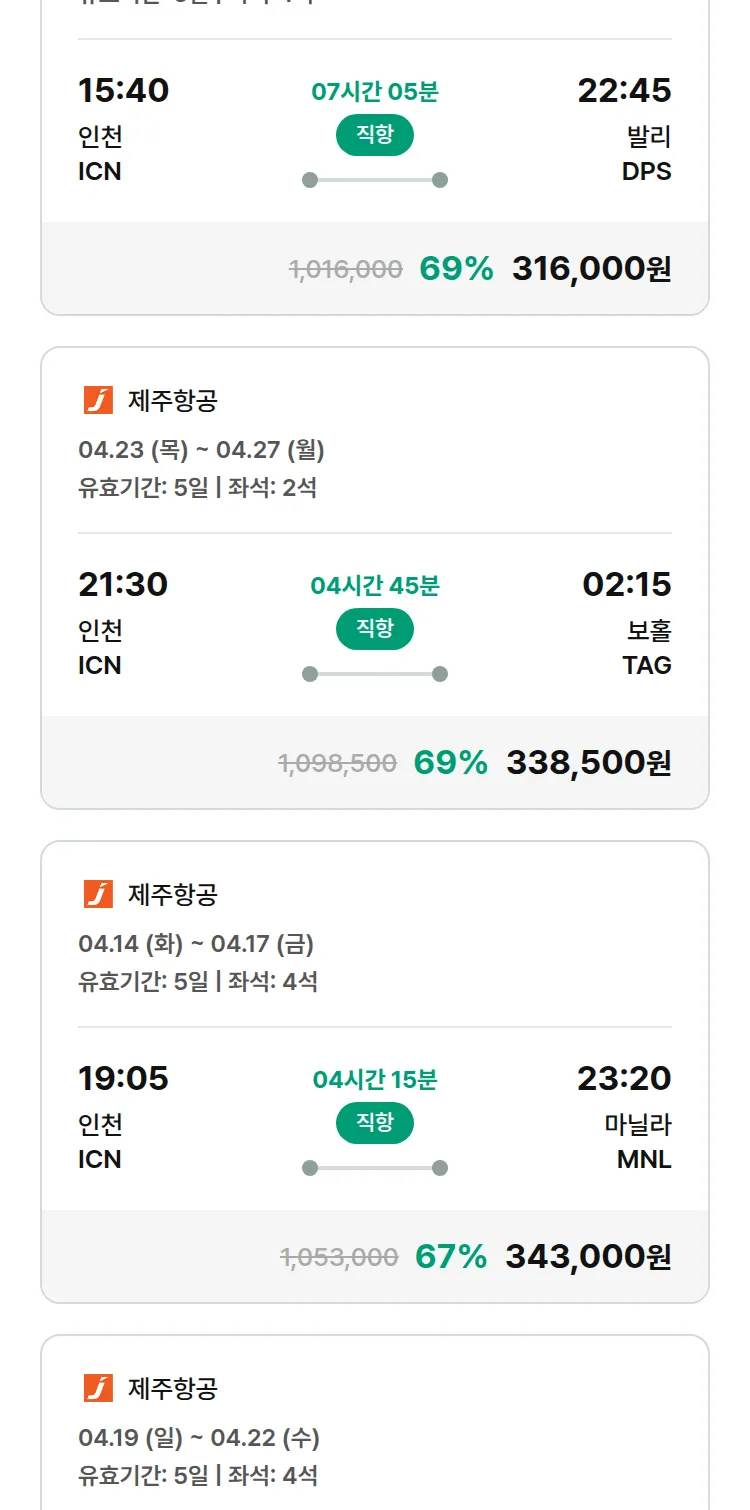Viewport: 750px width, 1510px height.
Task: Choose the 338,500원 Boracay fare
Action: tap(588, 763)
